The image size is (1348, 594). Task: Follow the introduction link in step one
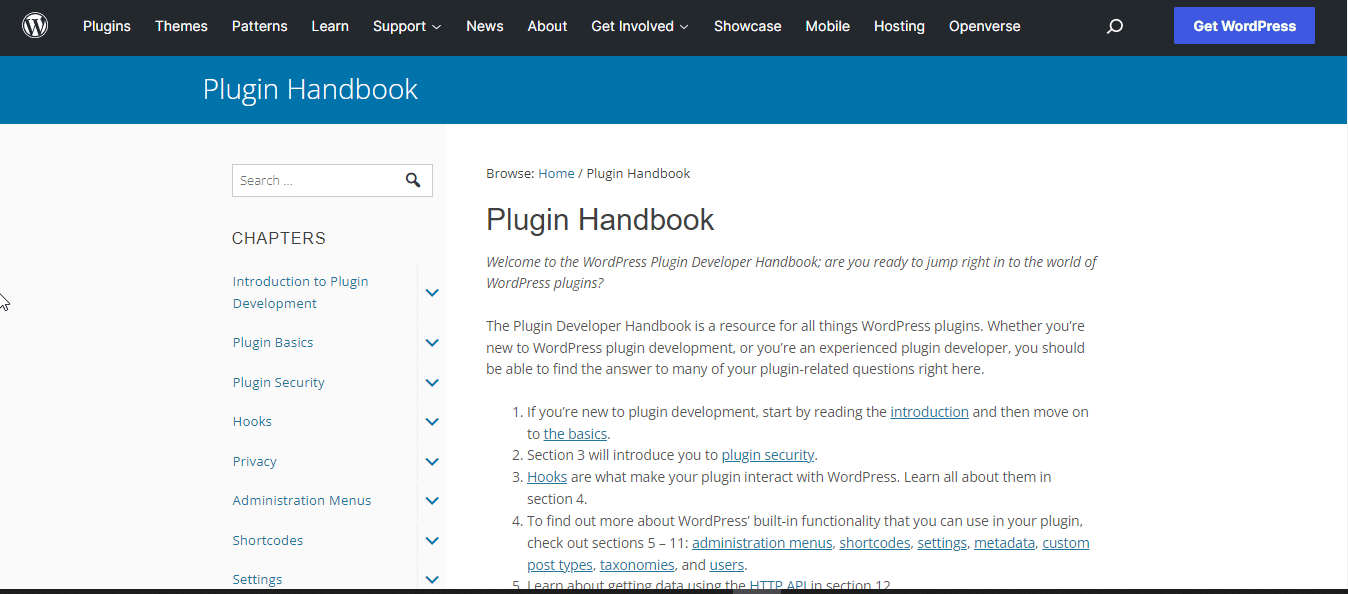click(x=930, y=411)
